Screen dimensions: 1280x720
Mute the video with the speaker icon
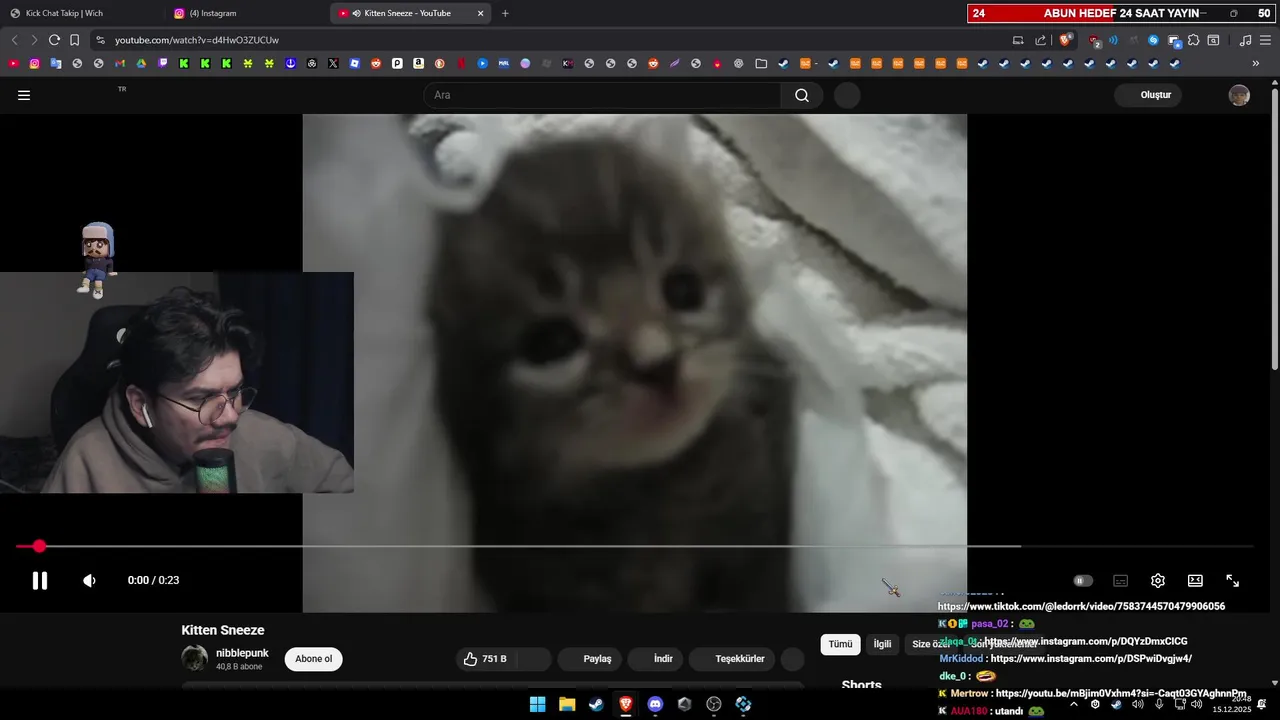pyautogui.click(x=89, y=580)
